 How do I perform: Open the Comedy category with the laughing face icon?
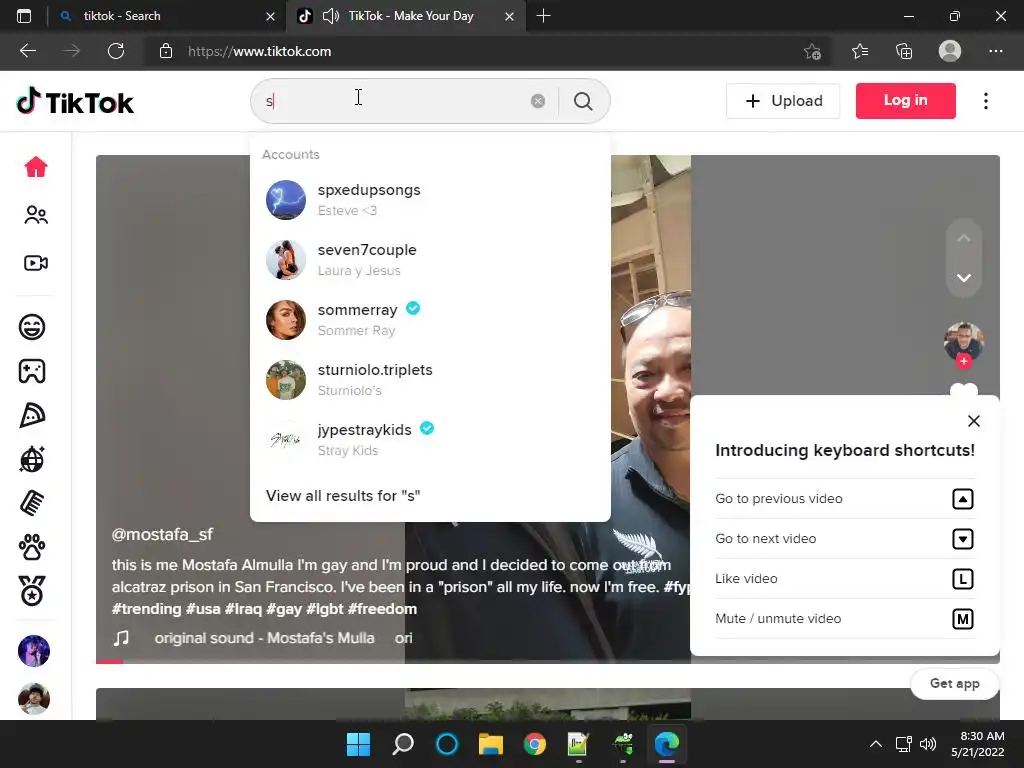32,327
